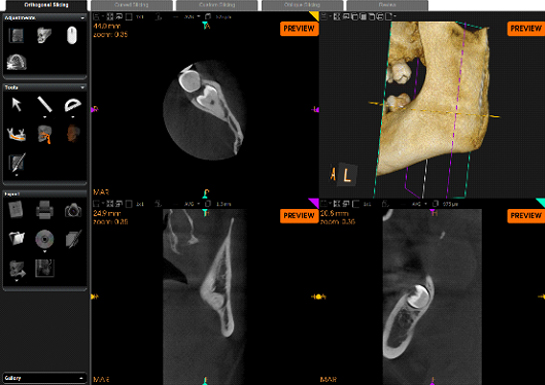
Task: Click the fit-to-view icon in bottom-left toolbar
Action: 110,204
